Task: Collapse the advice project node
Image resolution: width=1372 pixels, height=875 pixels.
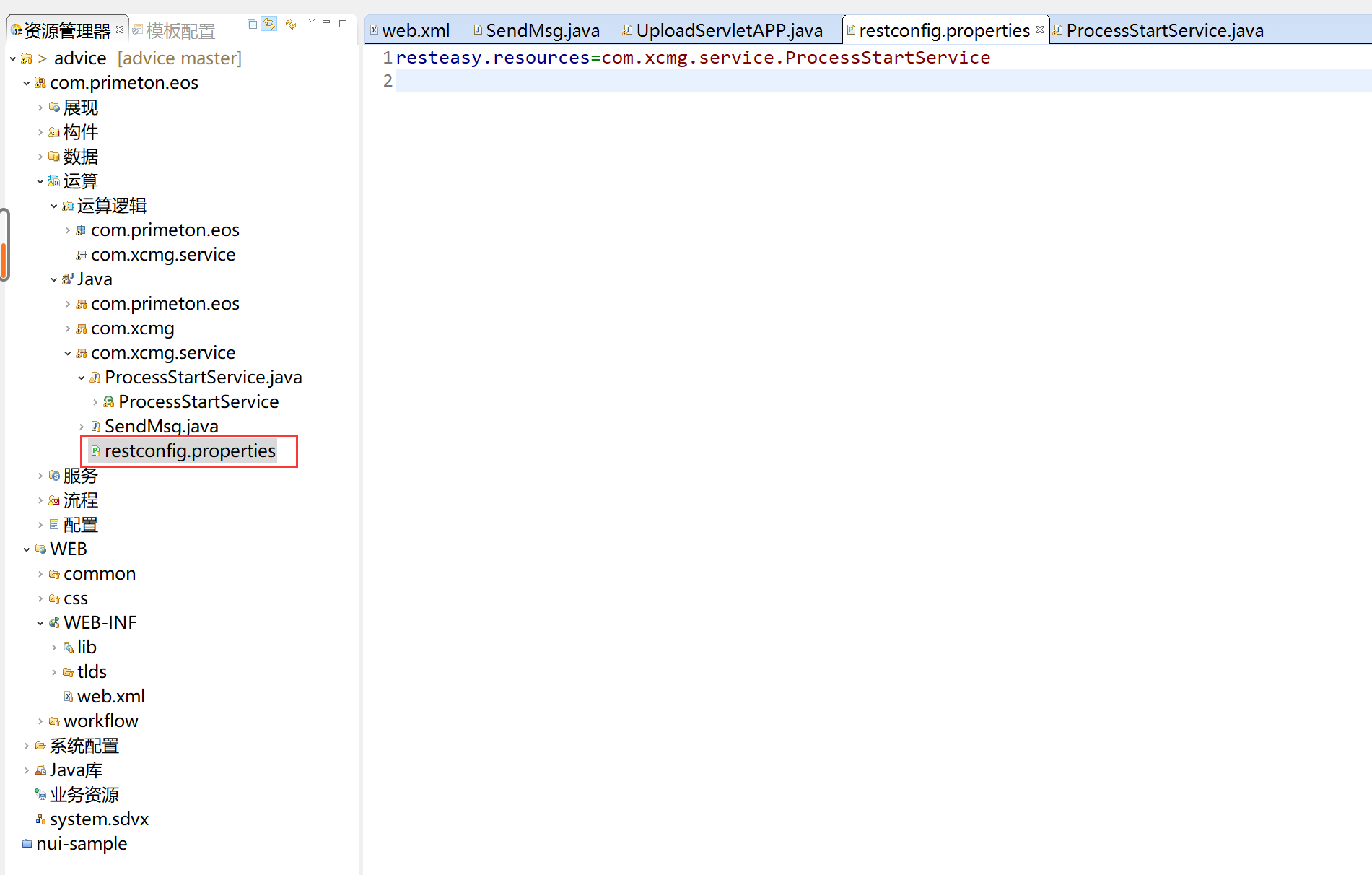Action: pos(13,58)
